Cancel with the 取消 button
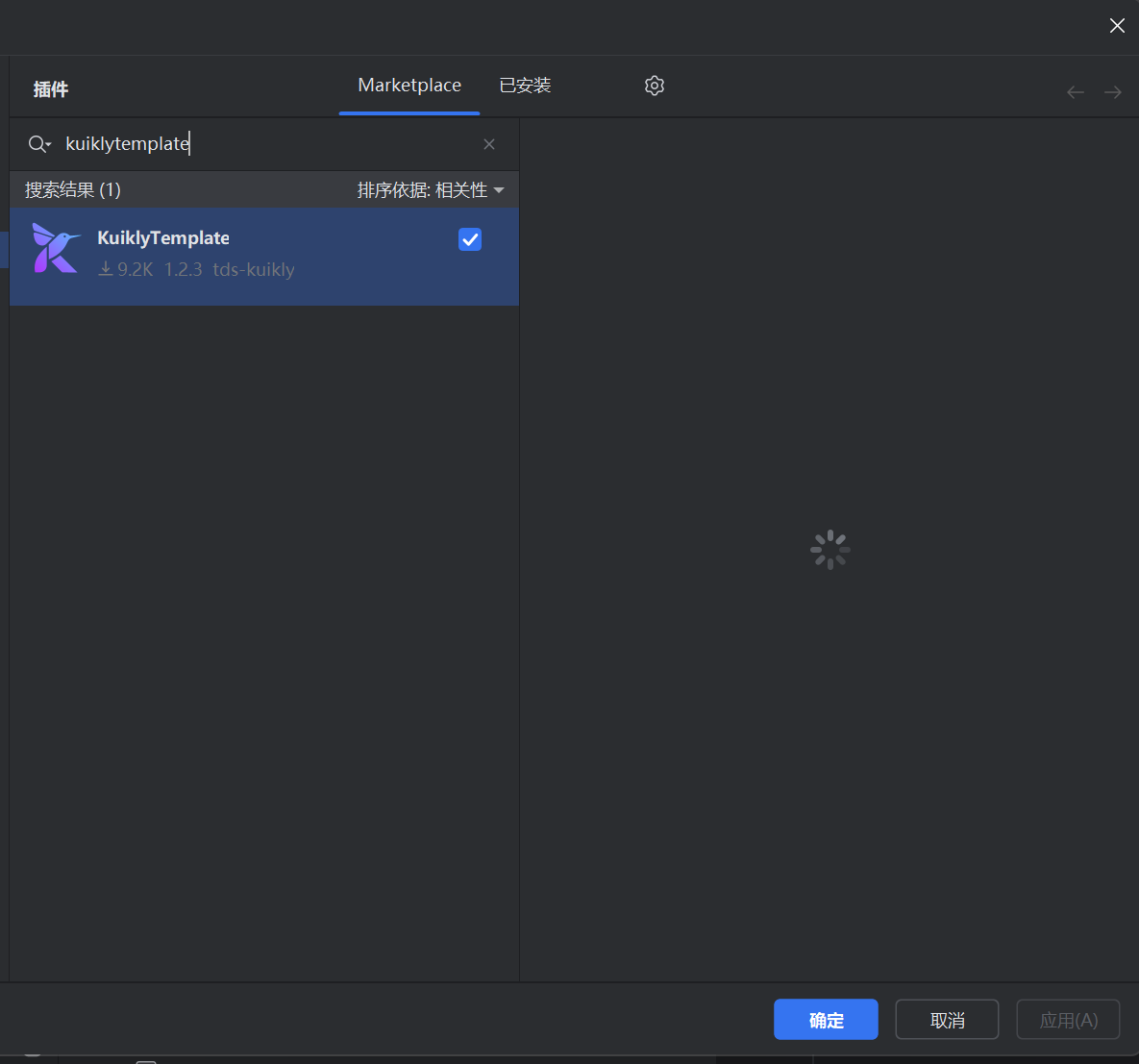Viewport: 1139px width, 1064px height. click(947, 1019)
